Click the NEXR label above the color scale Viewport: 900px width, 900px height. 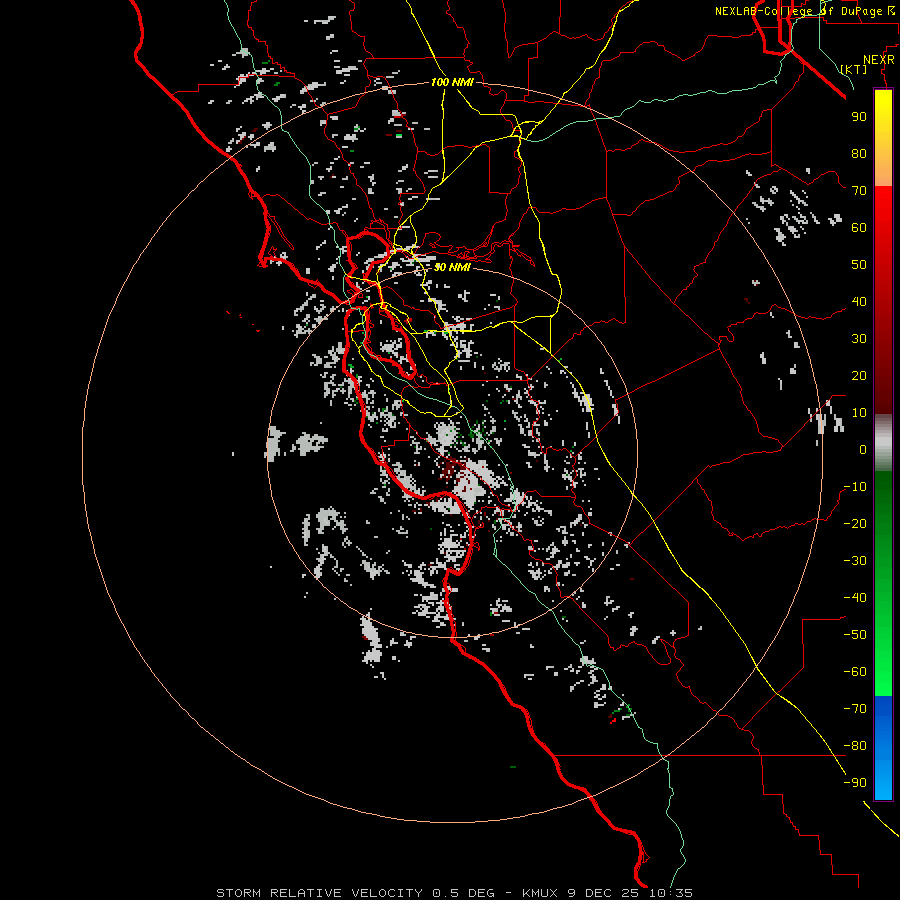[x=879, y=59]
